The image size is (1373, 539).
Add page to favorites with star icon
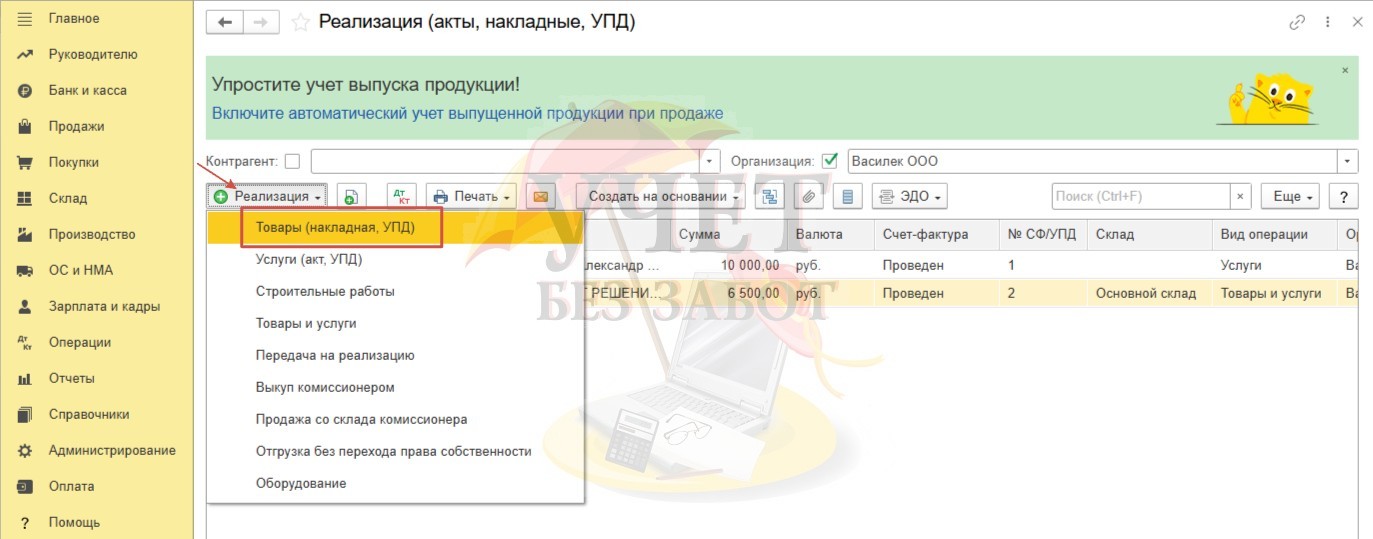299,22
